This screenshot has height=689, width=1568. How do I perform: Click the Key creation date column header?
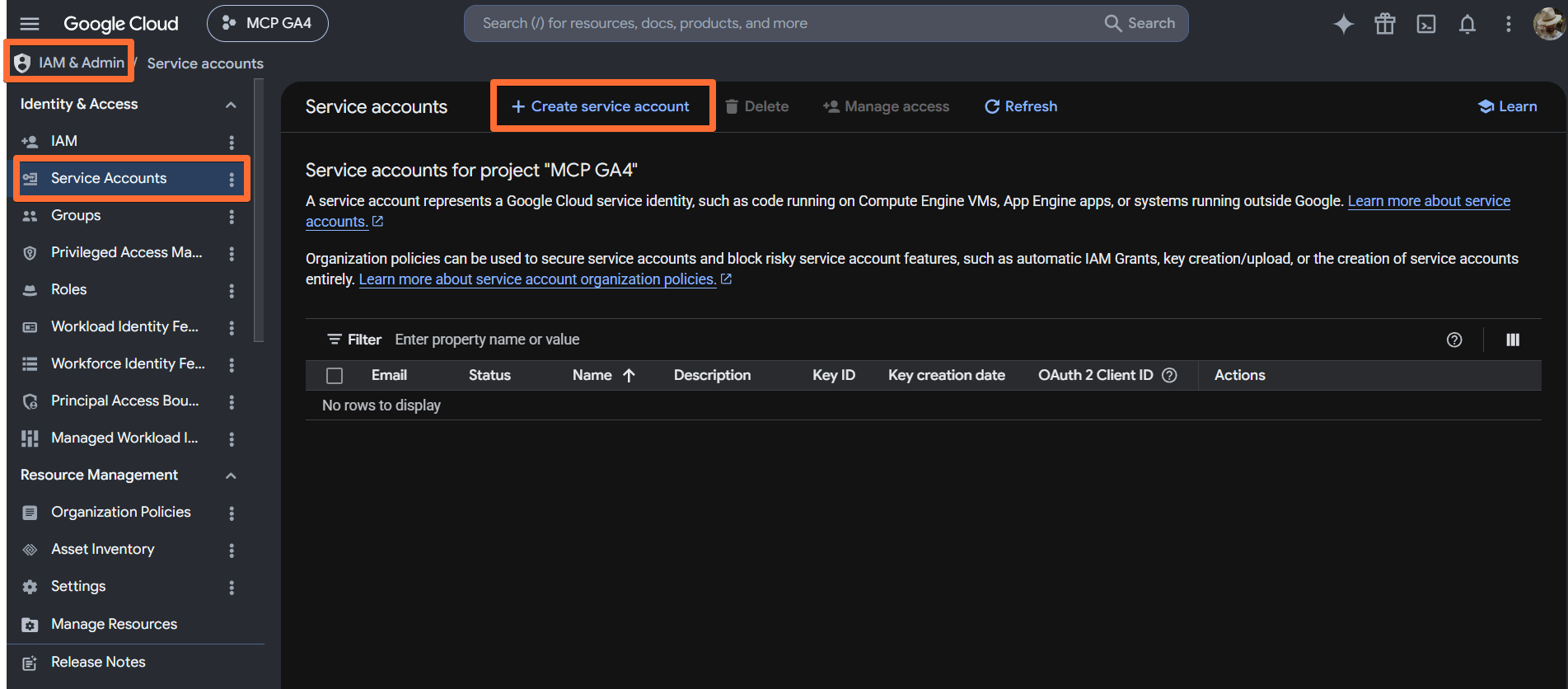947,375
